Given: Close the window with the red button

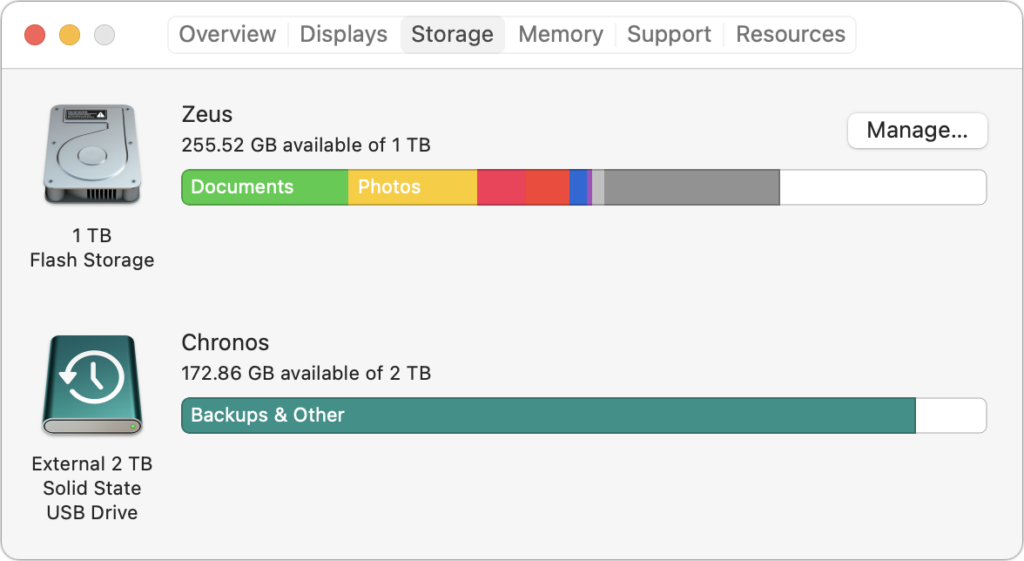Looking at the screenshot, I should (35, 35).
